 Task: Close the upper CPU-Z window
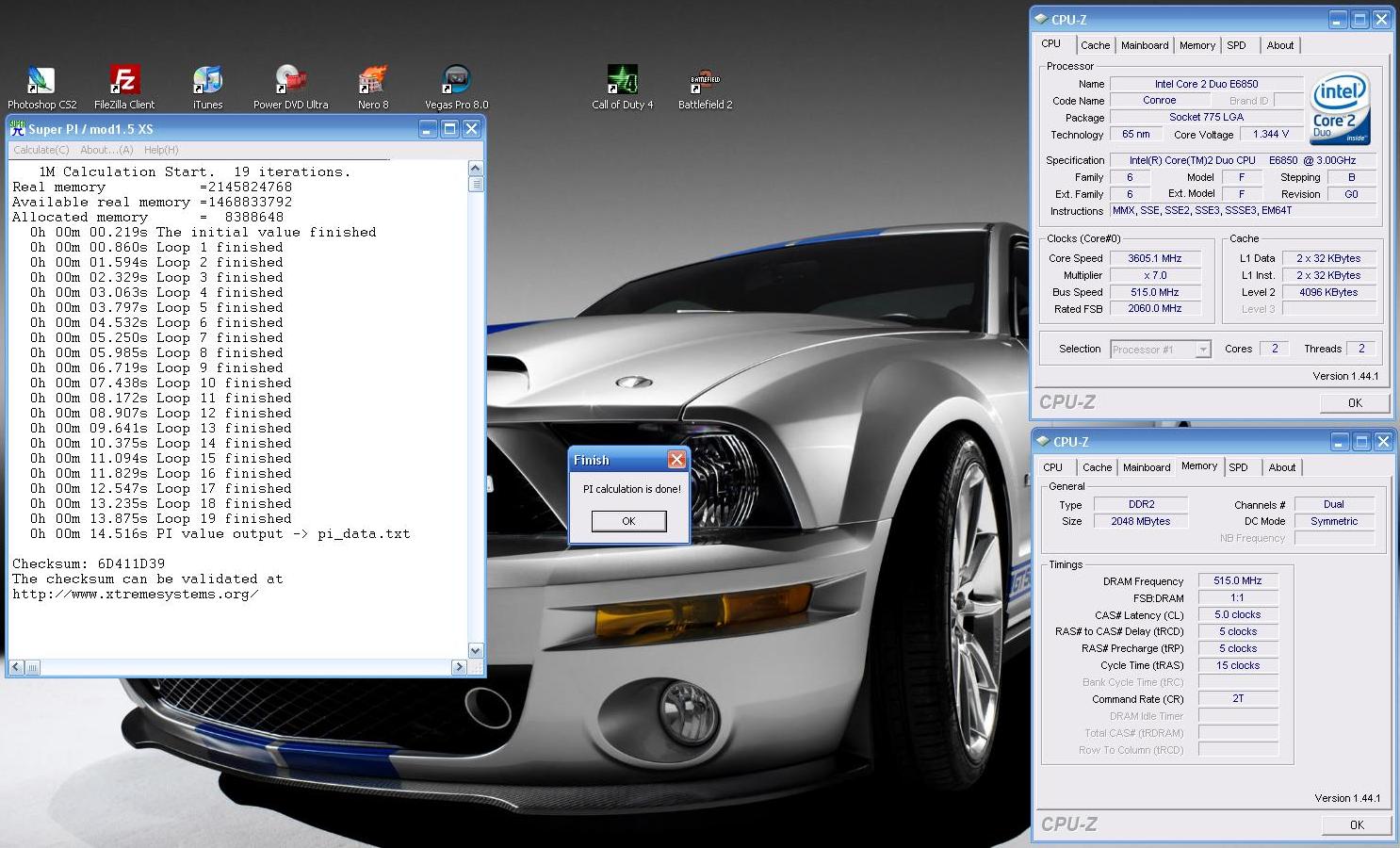point(1381,19)
